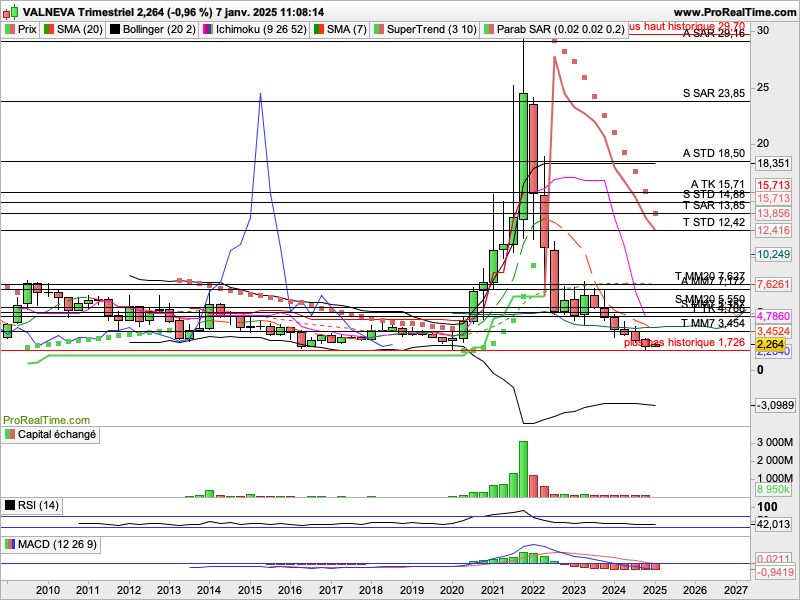
Task: Click the 'A TK 15,71' level label
Action: click(718, 184)
